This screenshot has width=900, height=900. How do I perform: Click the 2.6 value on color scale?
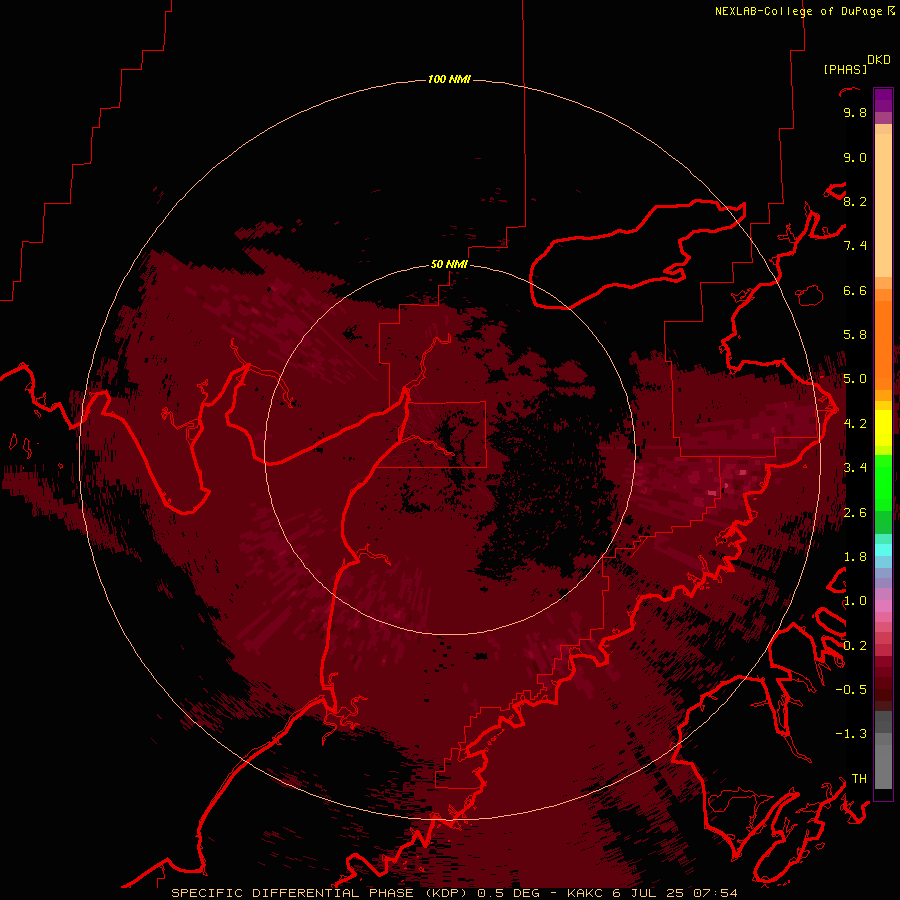(855, 513)
